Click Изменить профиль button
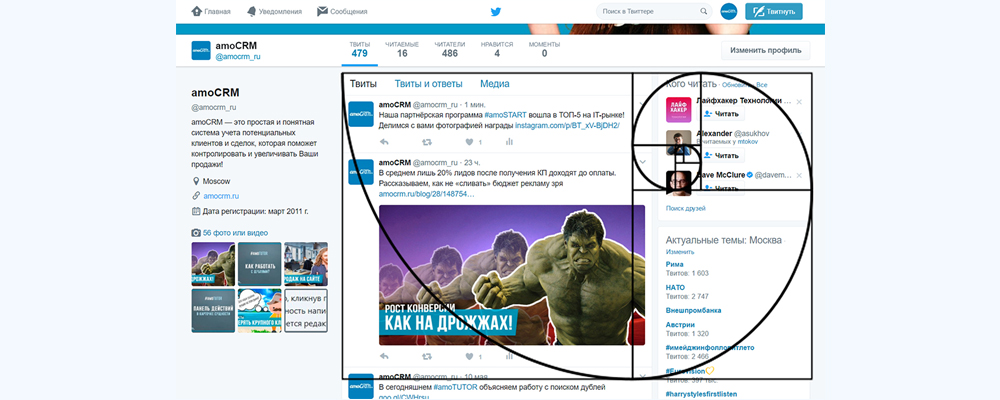The height and width of the screenshot is (400, 1000). [765, 50]
